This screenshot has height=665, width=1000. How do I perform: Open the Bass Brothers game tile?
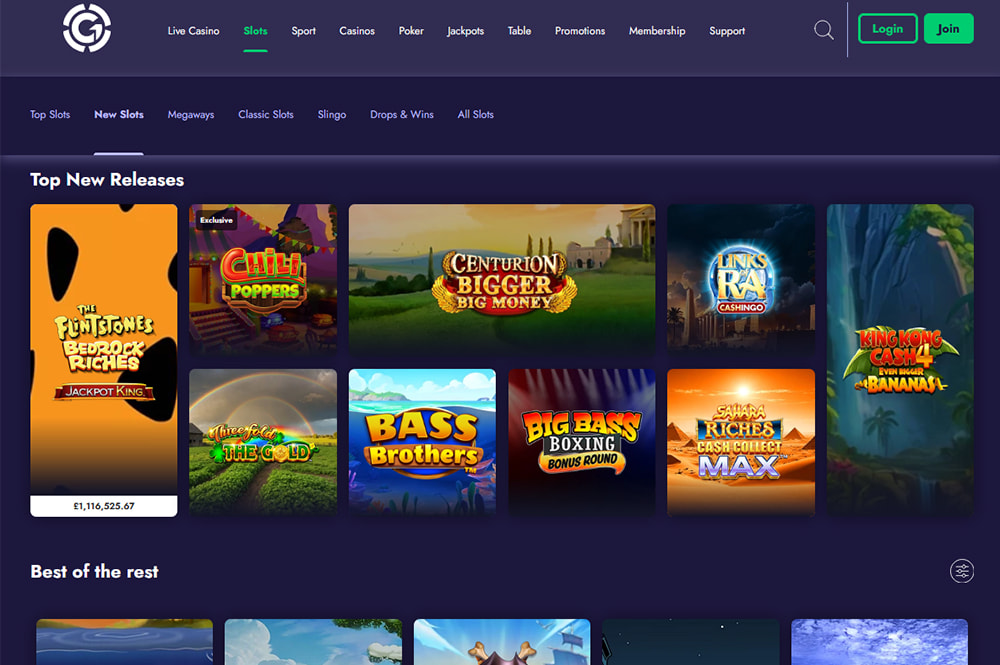click(x=422, y=442)
